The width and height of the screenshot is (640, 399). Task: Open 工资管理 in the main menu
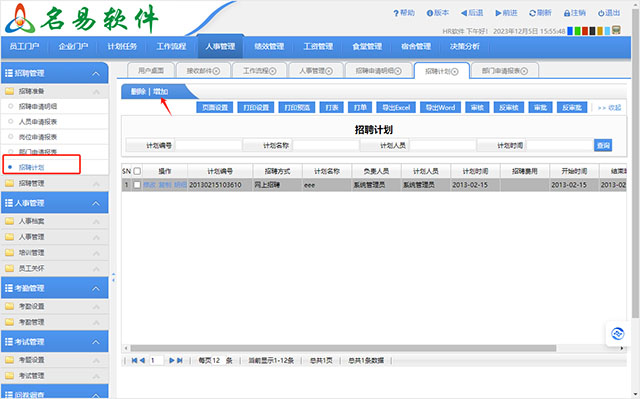[x=318, y=47]
